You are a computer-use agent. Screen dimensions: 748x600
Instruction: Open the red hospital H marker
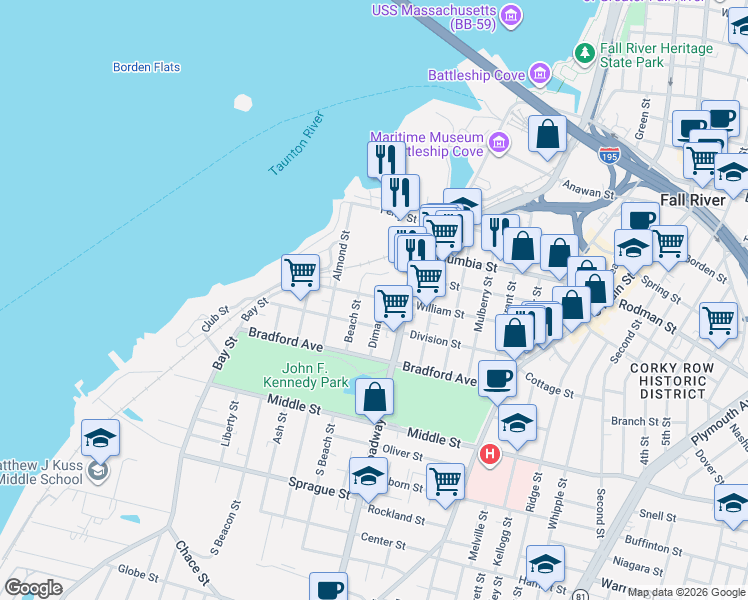click(490, 454)
